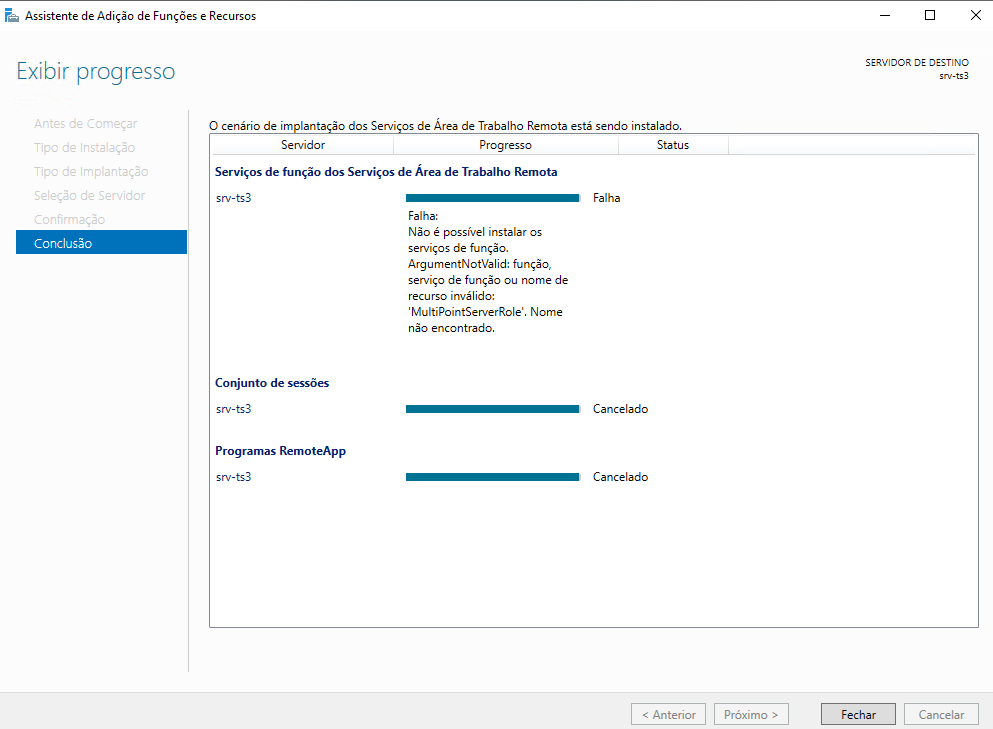Click the Status column header
Viewport: 993px width, 729px height.
pos(672,144)
